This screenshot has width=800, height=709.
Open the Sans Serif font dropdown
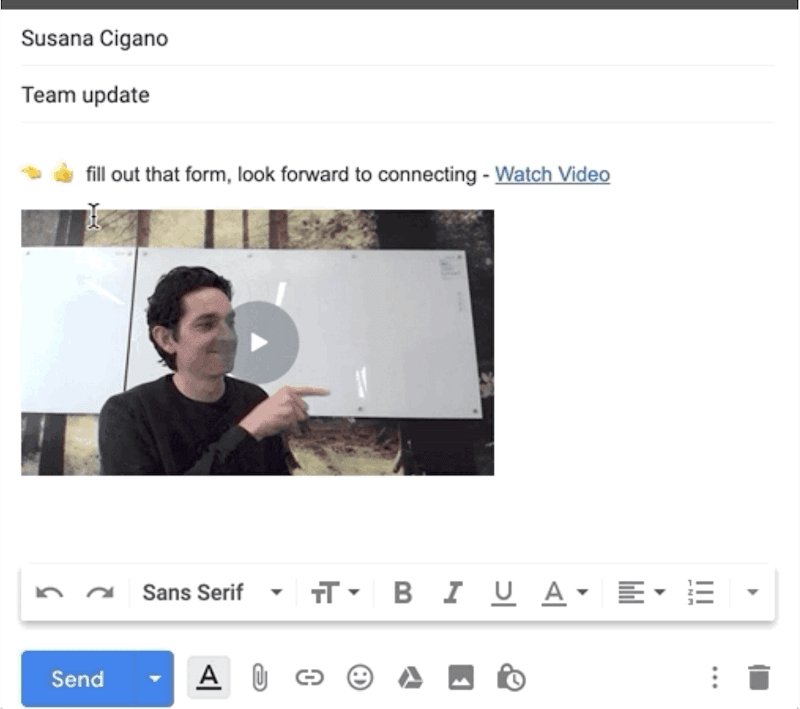click(x=212, y=593)
